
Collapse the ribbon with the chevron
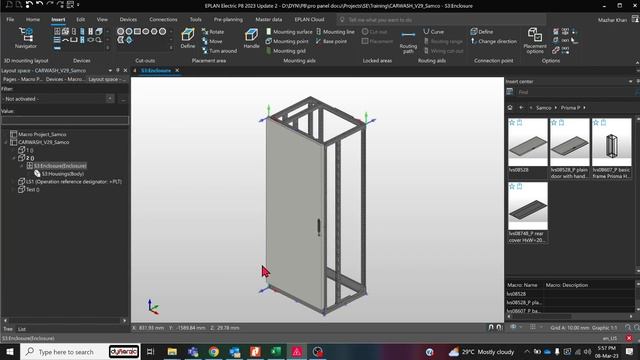pyautogui.click(x=637, y=62)
